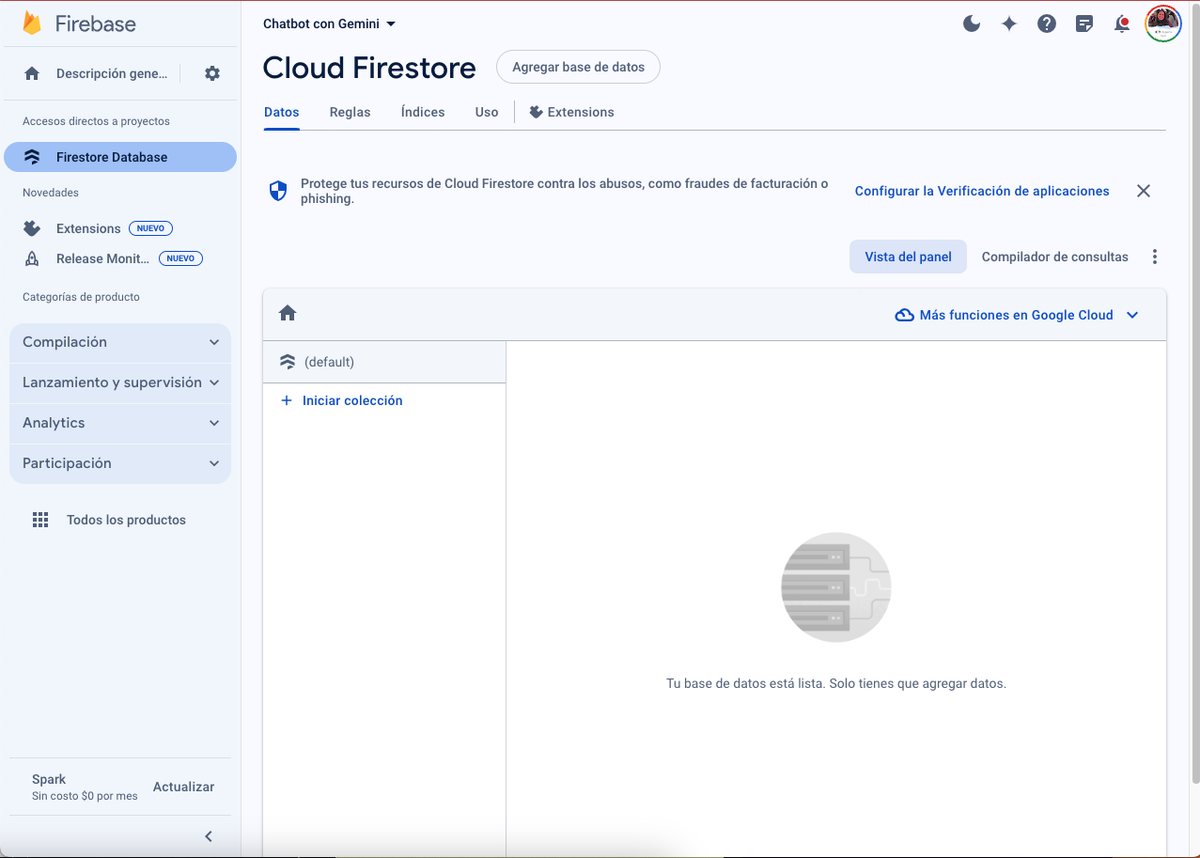Click the Extensions puzzle icon in sidebar
This screenshot has height=858, width=1200.
(x=32, y=228)
